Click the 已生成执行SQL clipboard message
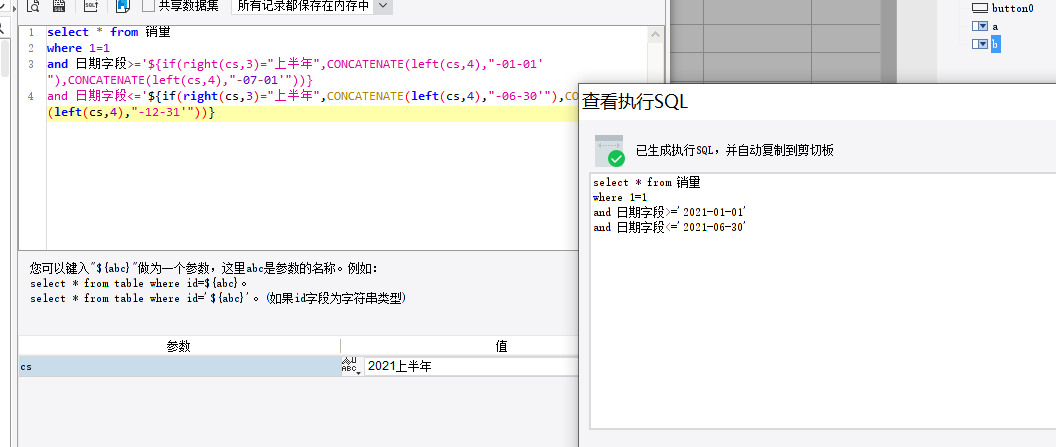The height and width of the screenshot is (447, 1056). coord(735,151)
